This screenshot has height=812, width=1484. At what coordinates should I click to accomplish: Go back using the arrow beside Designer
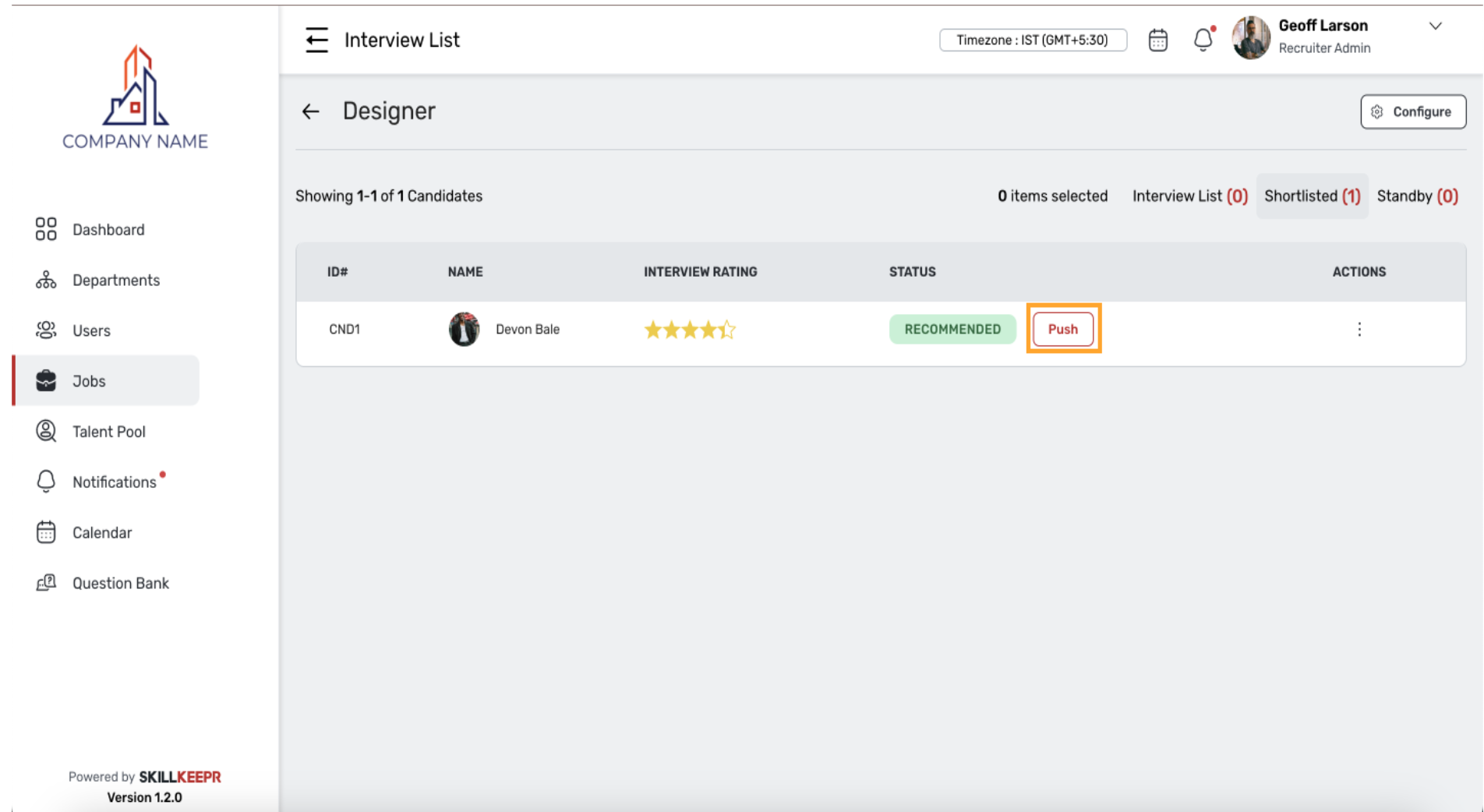pyautogui.click(x=310, y=111)
